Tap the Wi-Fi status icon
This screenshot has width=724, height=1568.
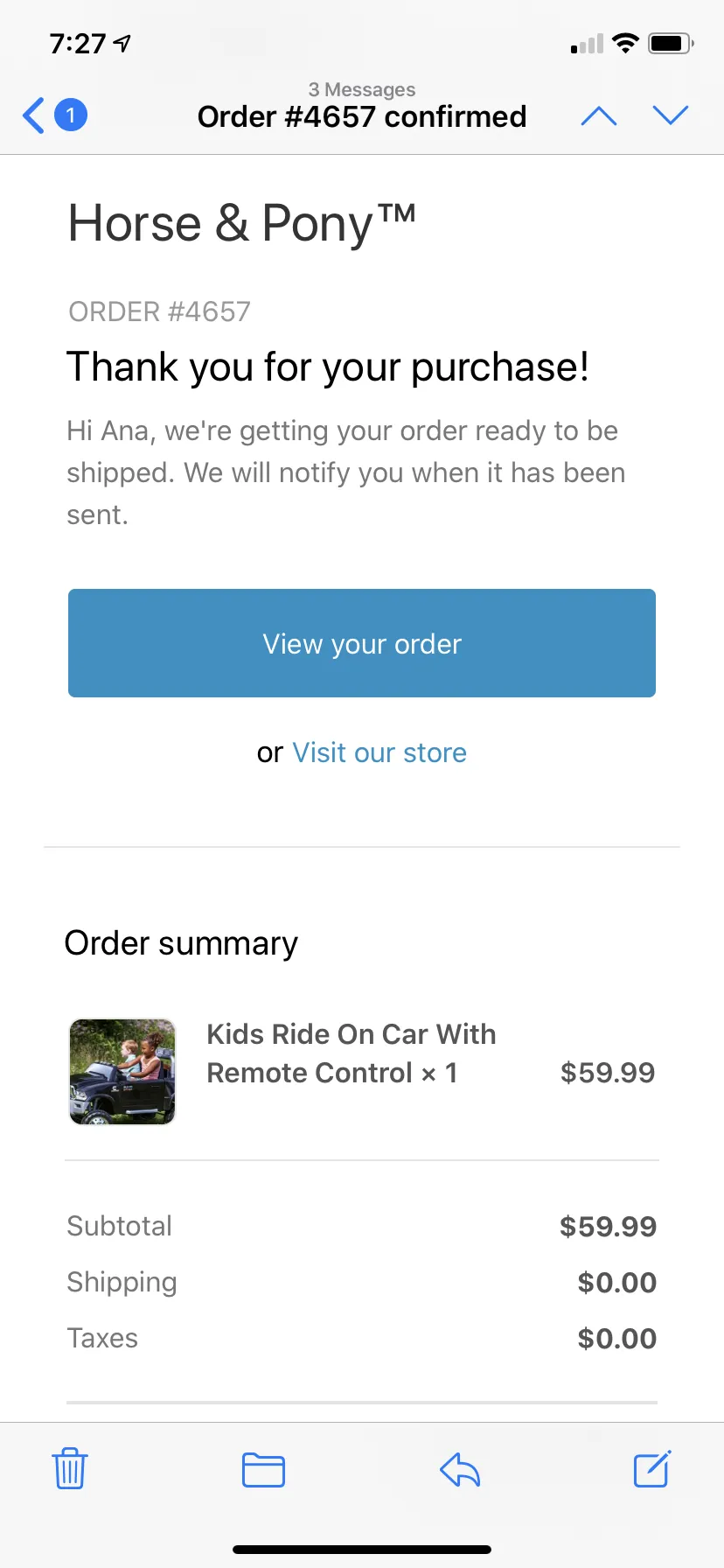coord(625,43)
